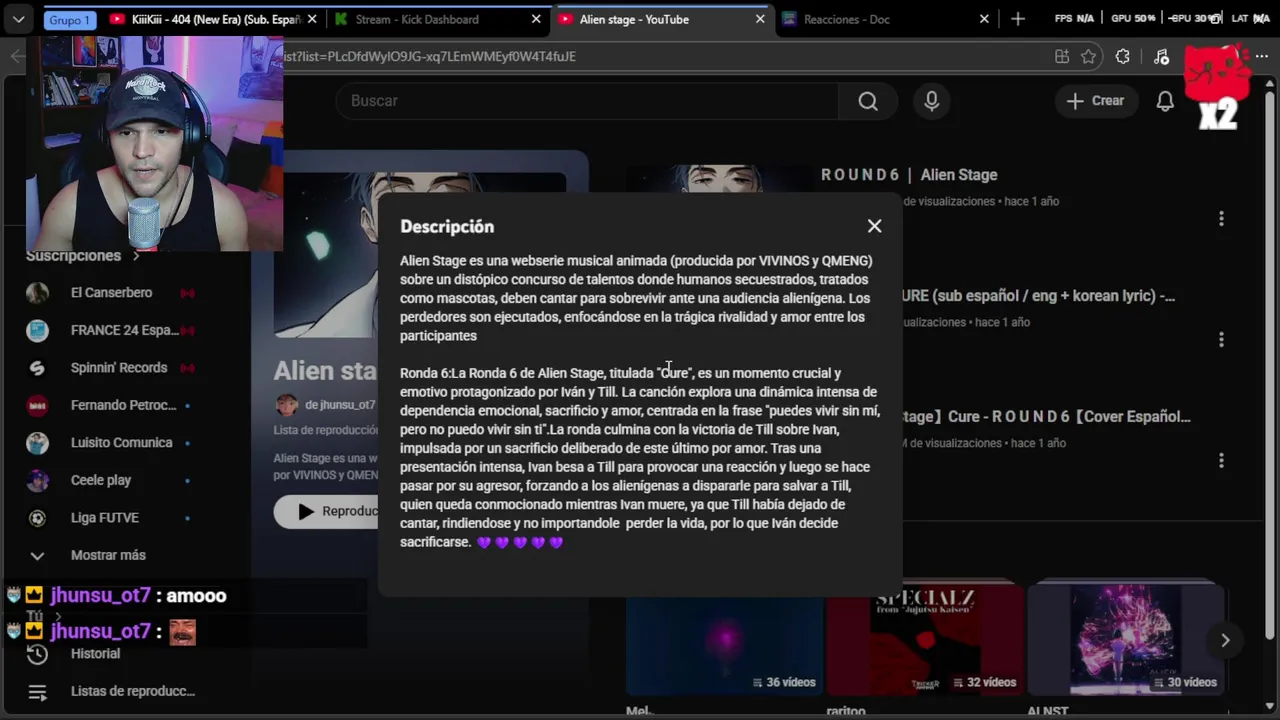
Task: Expand the Suscripciones section chevron
Action: 136,256
